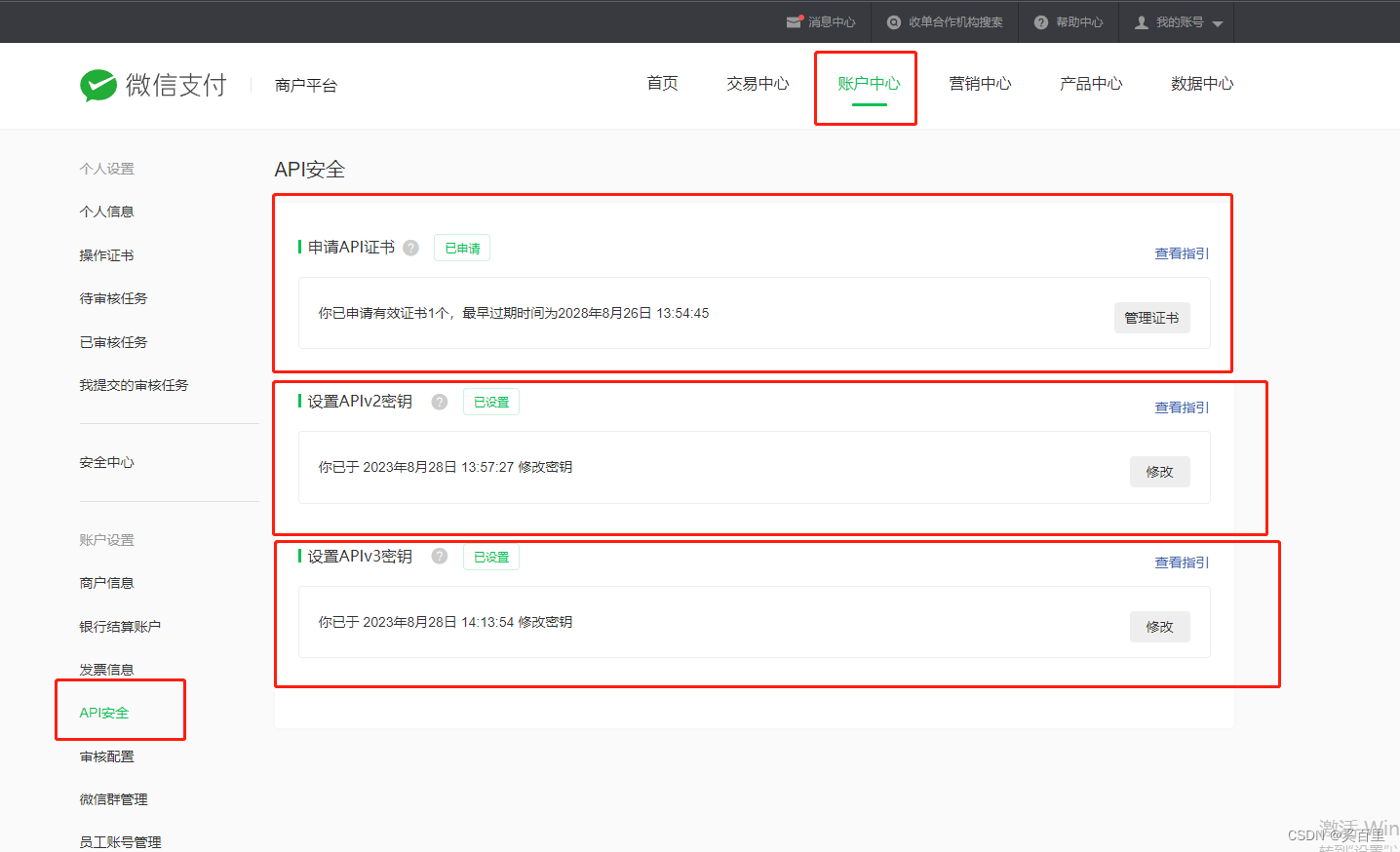Select API安全 in the sidebar

102,712
